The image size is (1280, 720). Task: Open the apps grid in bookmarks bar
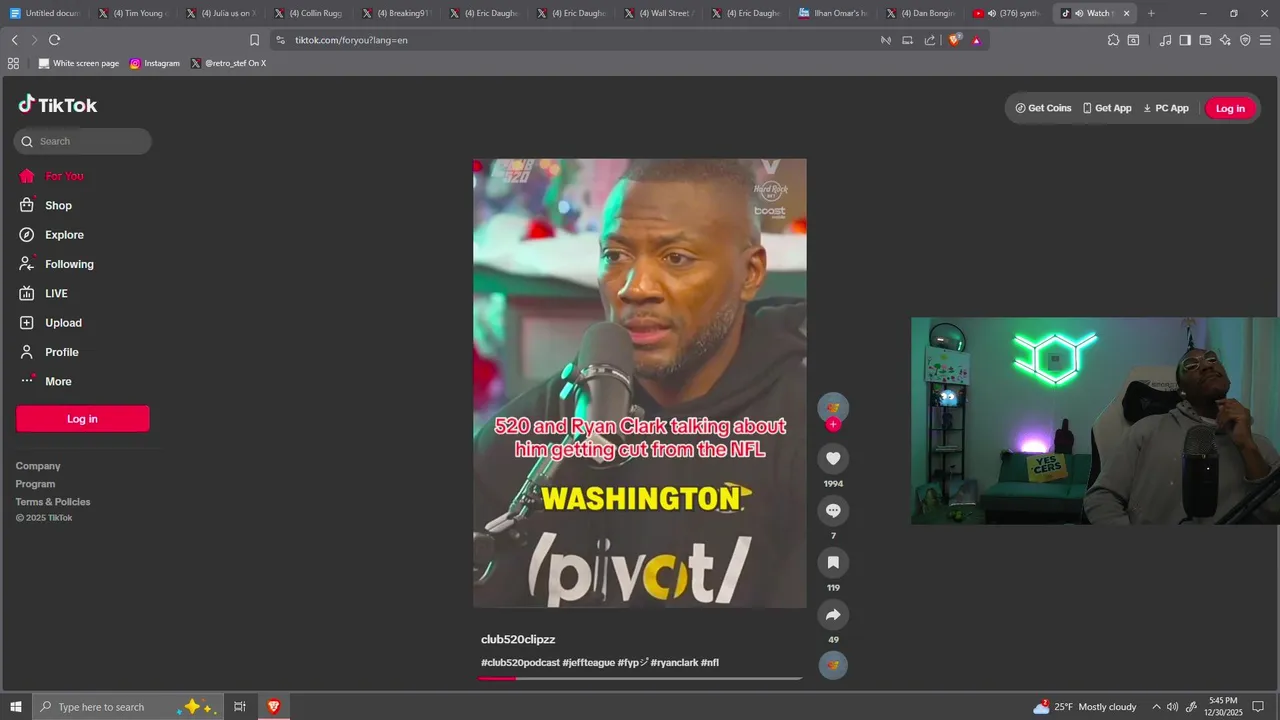coord(13,63)
